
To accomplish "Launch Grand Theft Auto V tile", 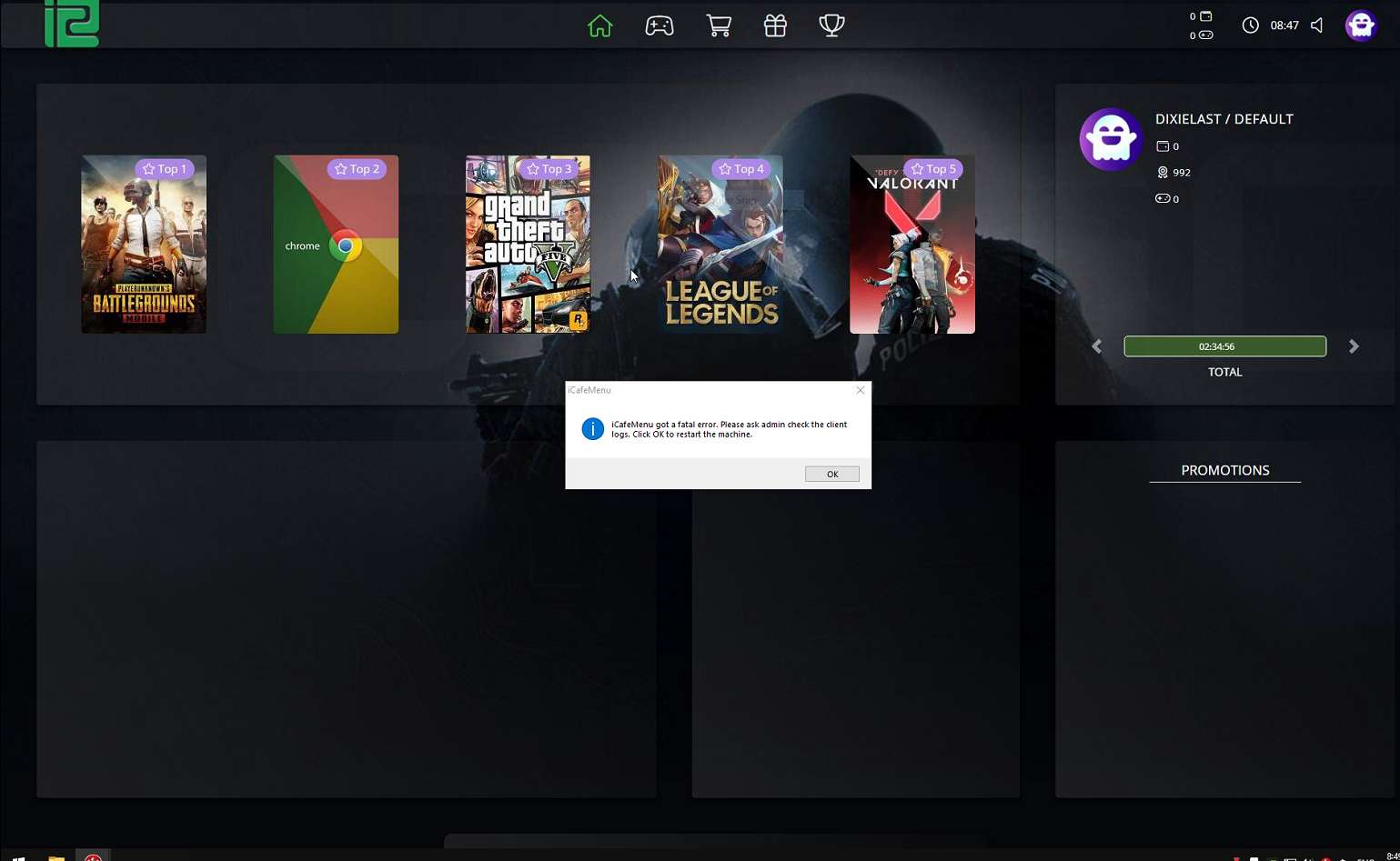I will coord(528,245).
